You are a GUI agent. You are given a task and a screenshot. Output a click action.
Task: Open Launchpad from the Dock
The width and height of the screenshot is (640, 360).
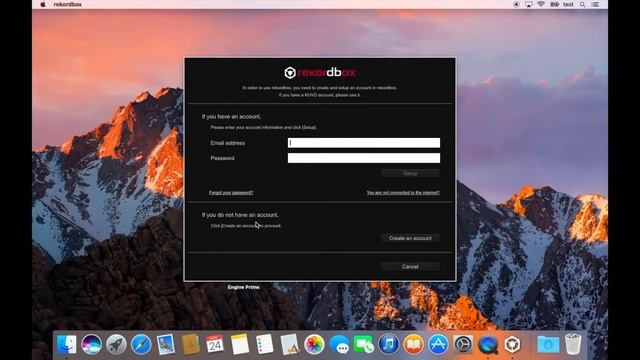pos(116,344)
